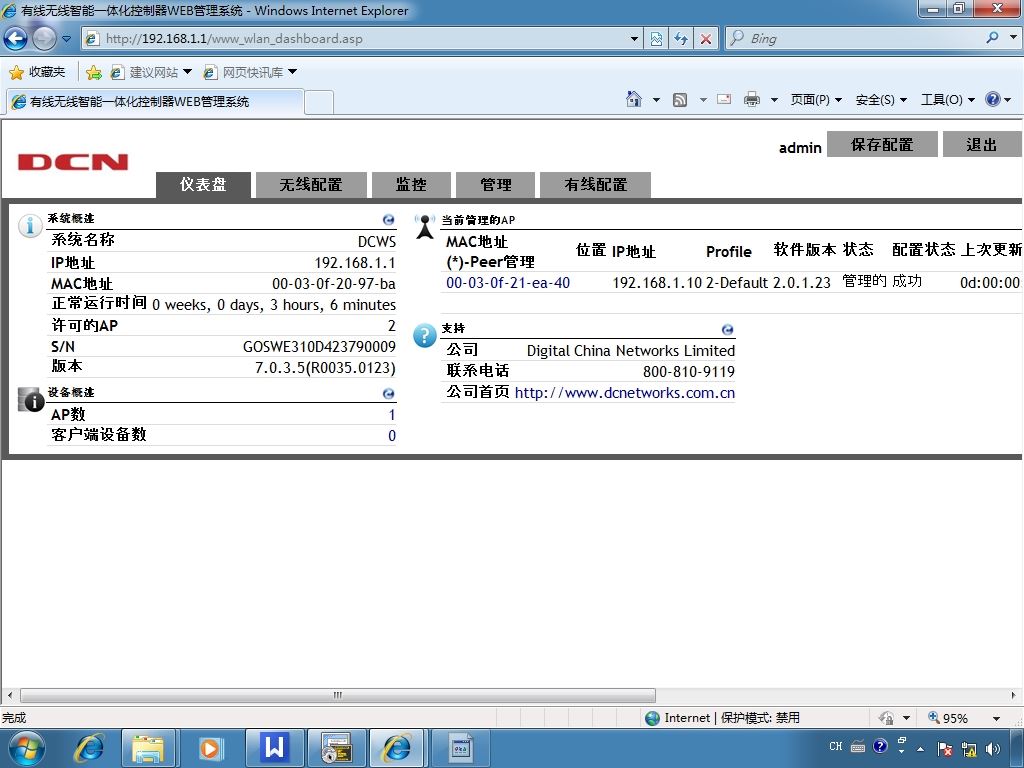This screenshot has width=1024, height=768.
Task: Open the new empty browser tab
Action: click(x=319, y=102)
